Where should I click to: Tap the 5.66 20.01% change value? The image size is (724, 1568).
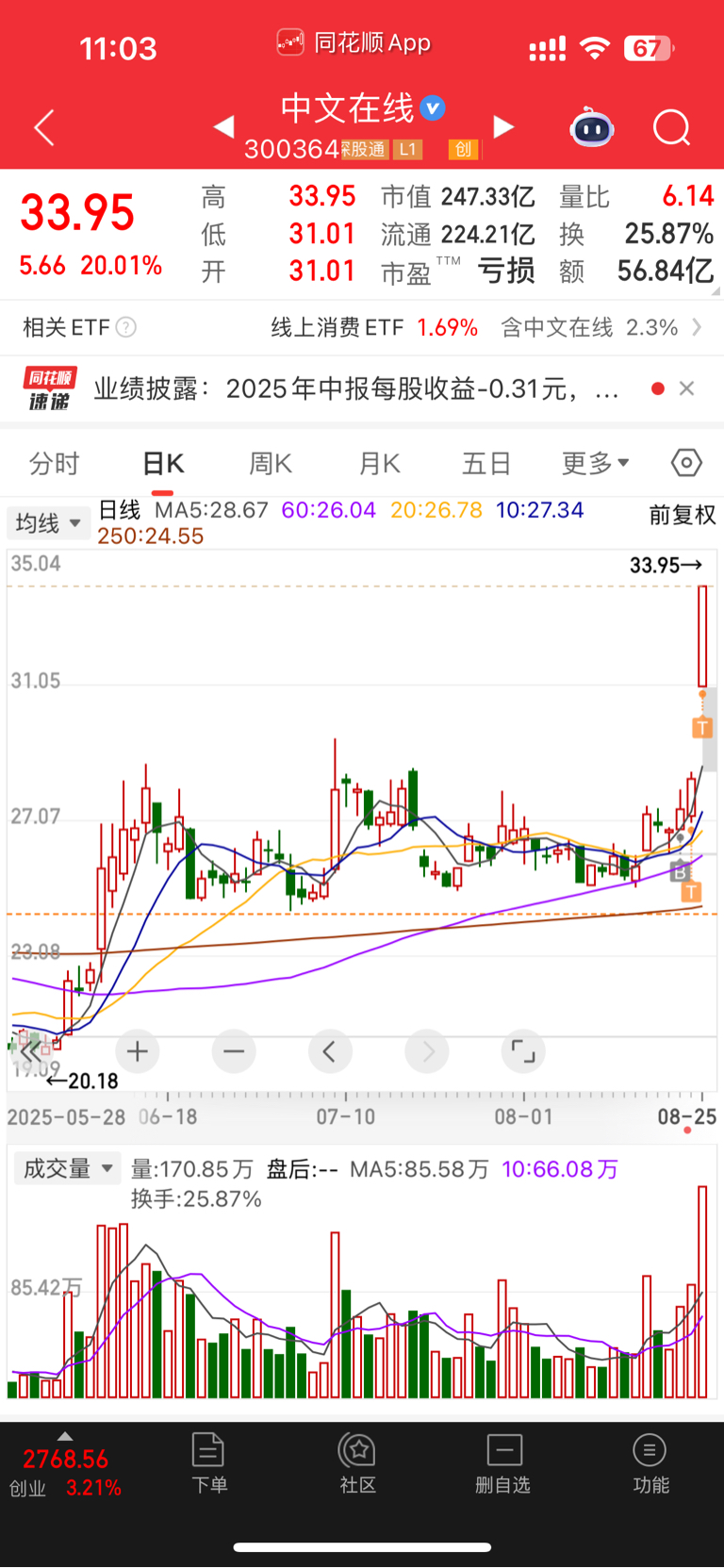coord(90,266)
